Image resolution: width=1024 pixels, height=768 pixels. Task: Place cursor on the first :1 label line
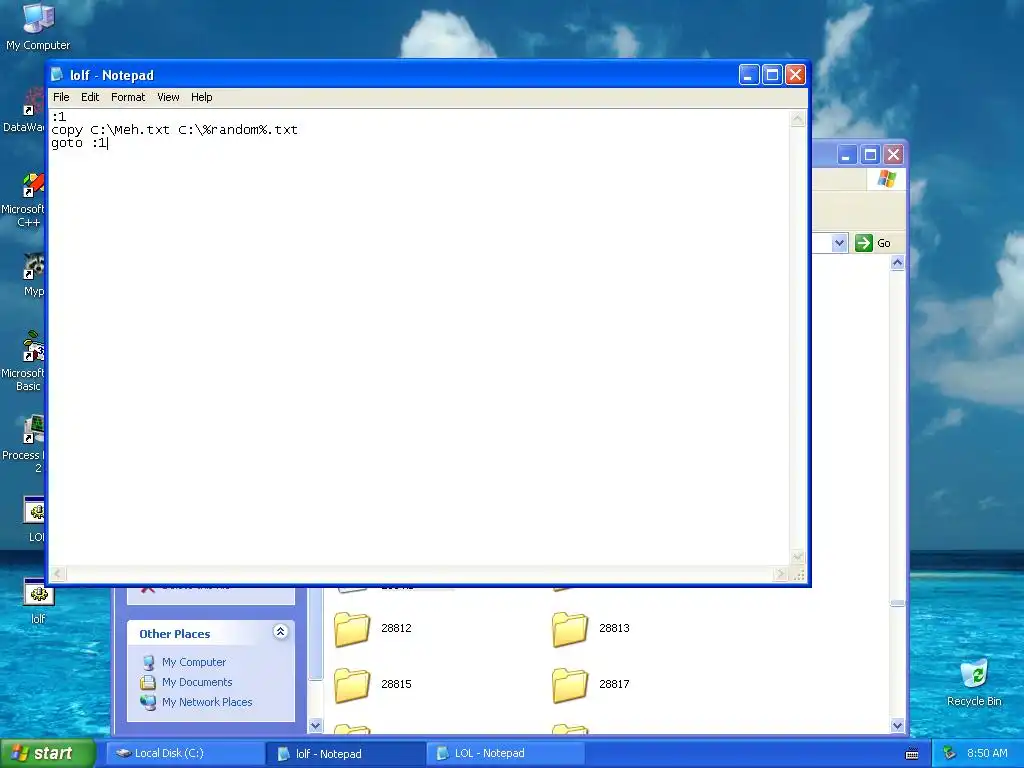[x=59, y=117]
